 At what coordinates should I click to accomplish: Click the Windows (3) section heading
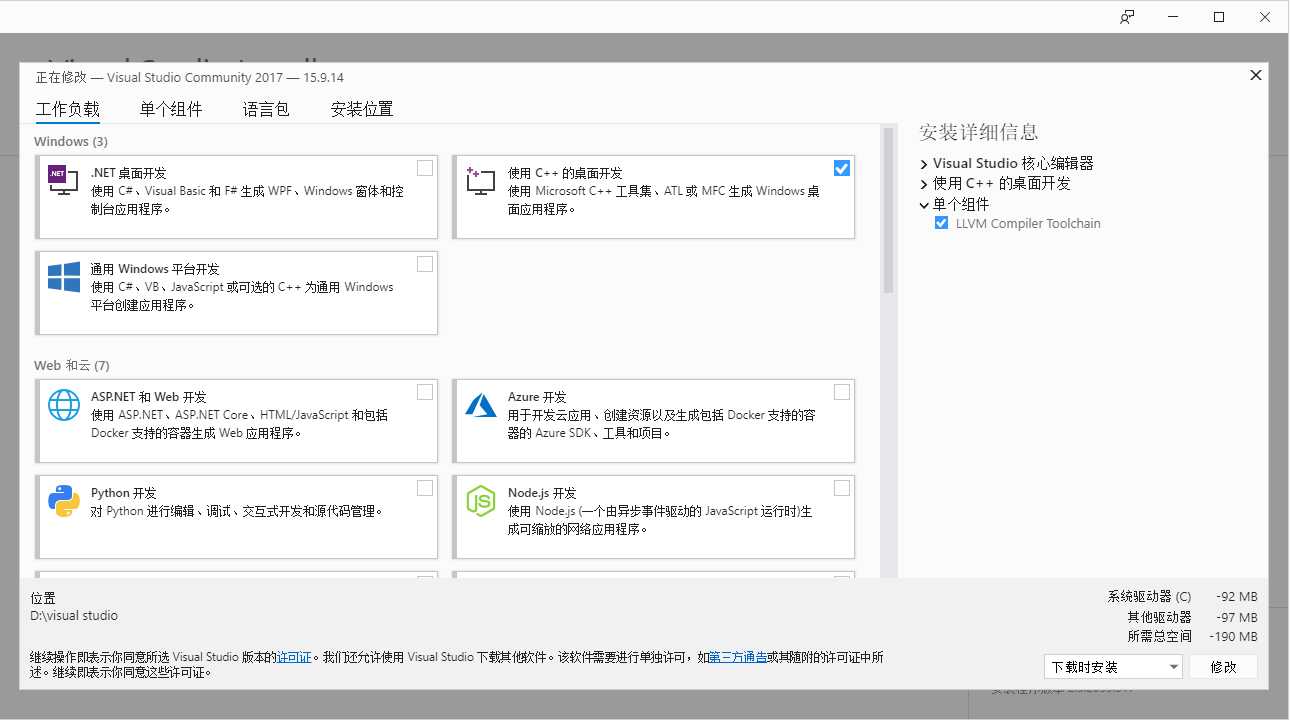pyautogui.click(x=71, y=141)
